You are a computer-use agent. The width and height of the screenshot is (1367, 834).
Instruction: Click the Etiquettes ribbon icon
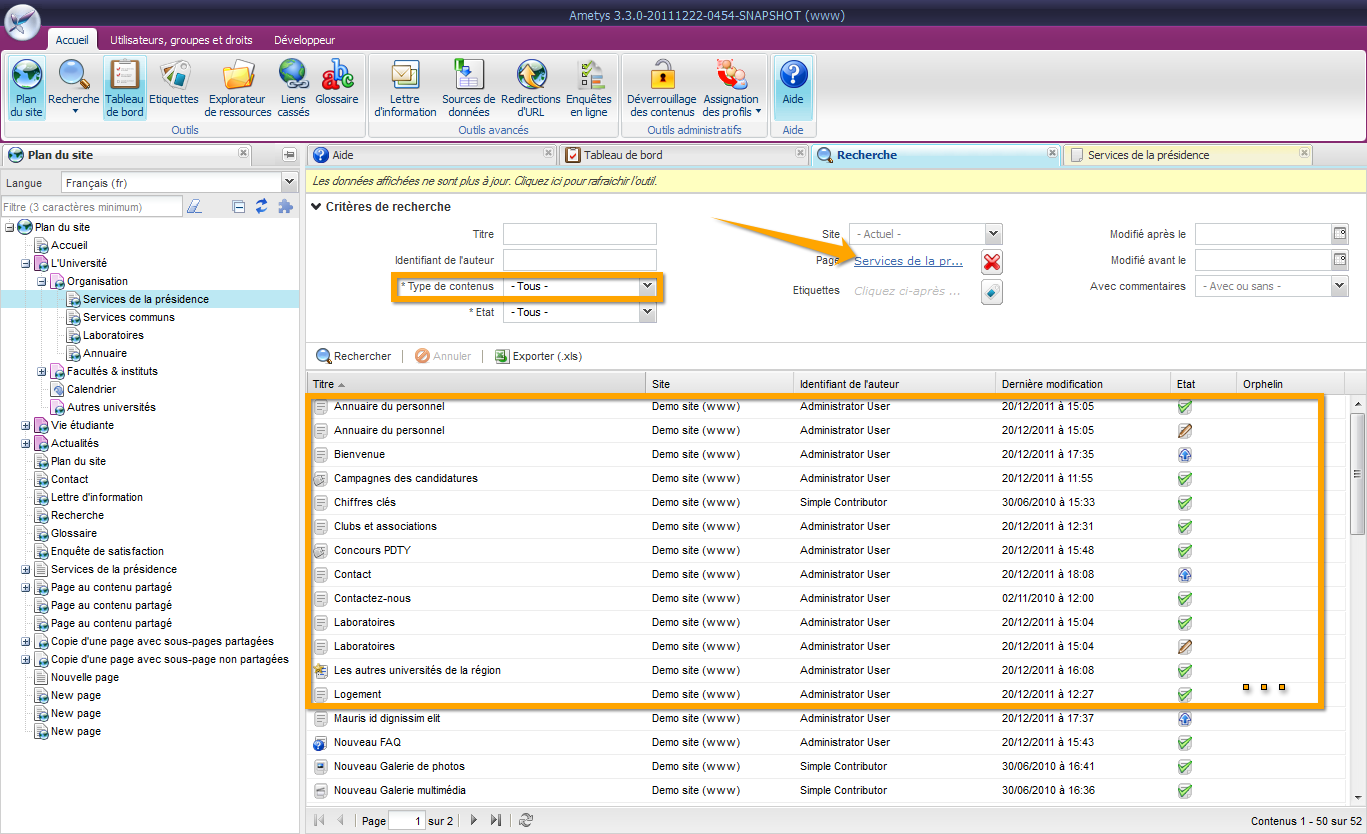tap(174, 82)
